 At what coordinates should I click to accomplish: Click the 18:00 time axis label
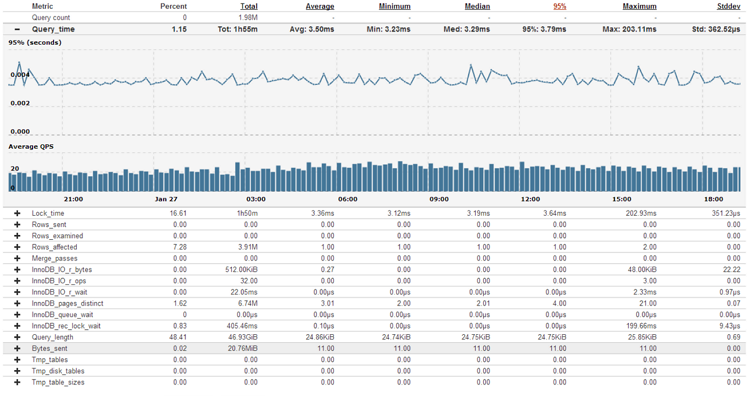click(x=713, y=199)
